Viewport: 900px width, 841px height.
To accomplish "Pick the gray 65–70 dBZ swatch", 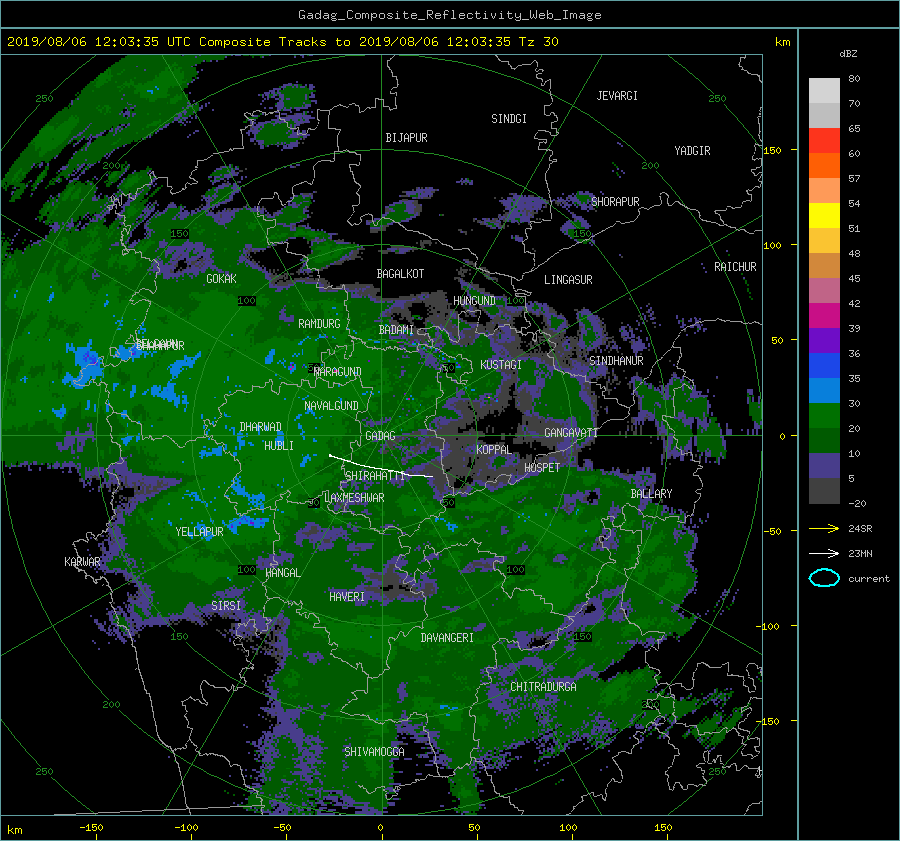I will pyautogui.click(x=824, y=115).
